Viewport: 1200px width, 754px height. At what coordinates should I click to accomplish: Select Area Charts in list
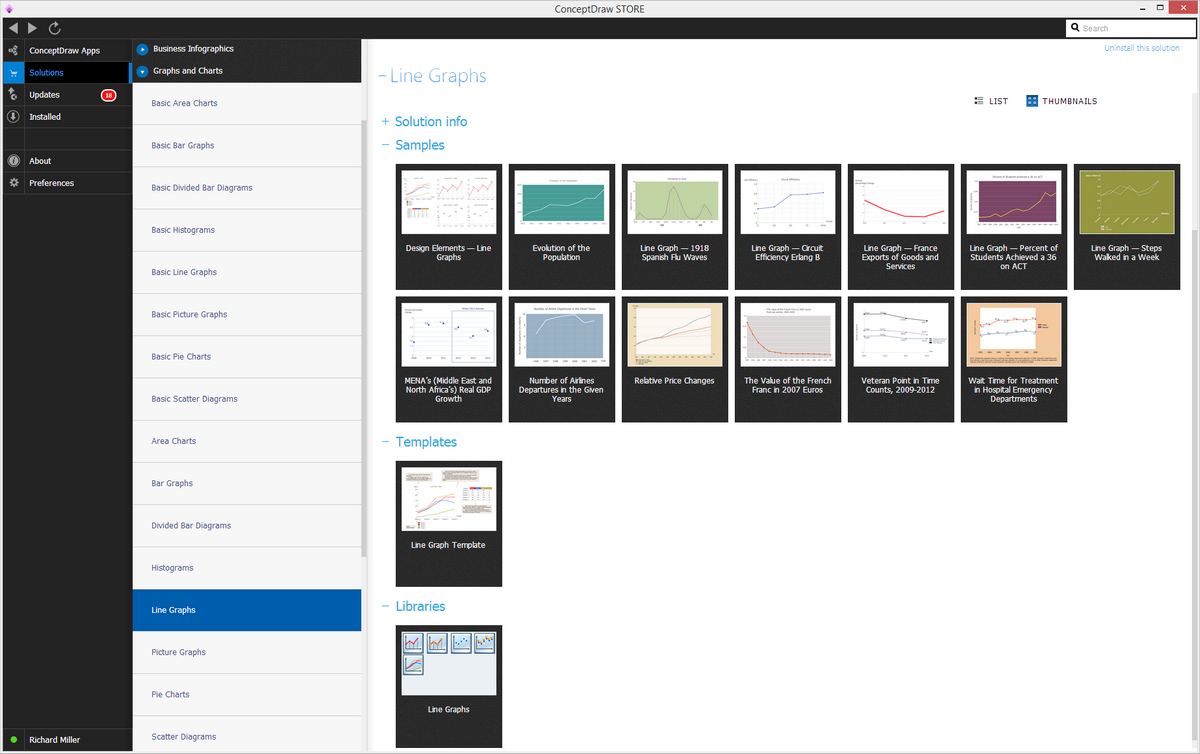coord(247,441)
